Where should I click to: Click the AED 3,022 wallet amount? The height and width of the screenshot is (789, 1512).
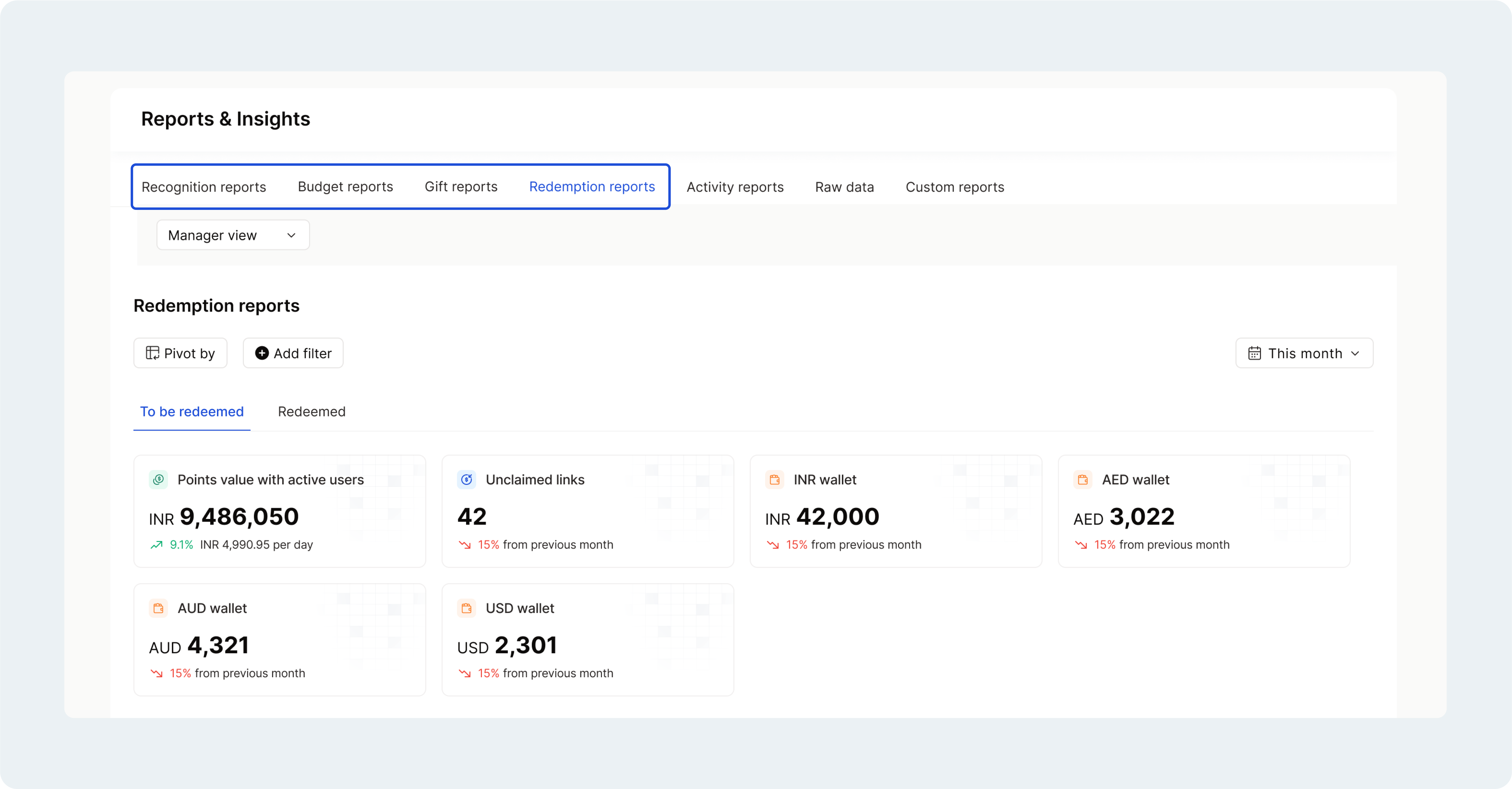(x=1124, y=517)
